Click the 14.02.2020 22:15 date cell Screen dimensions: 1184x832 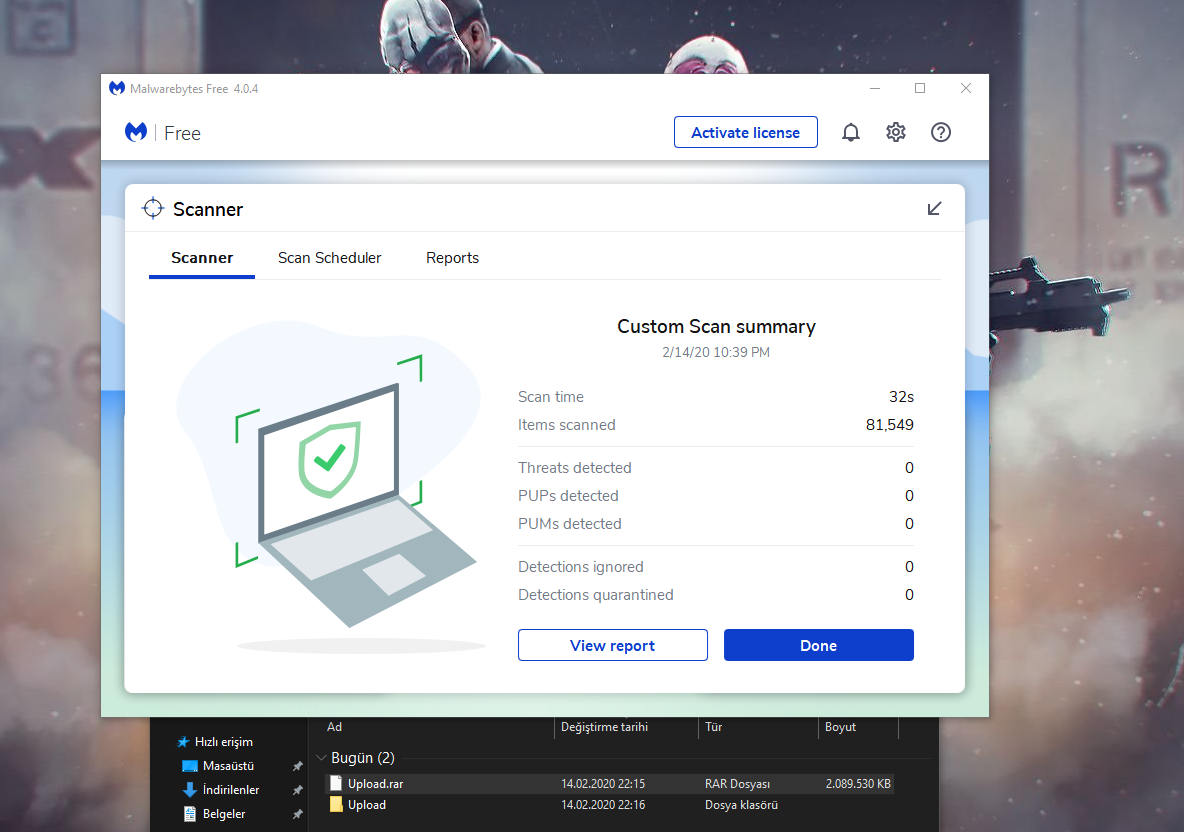click(603, 784)
